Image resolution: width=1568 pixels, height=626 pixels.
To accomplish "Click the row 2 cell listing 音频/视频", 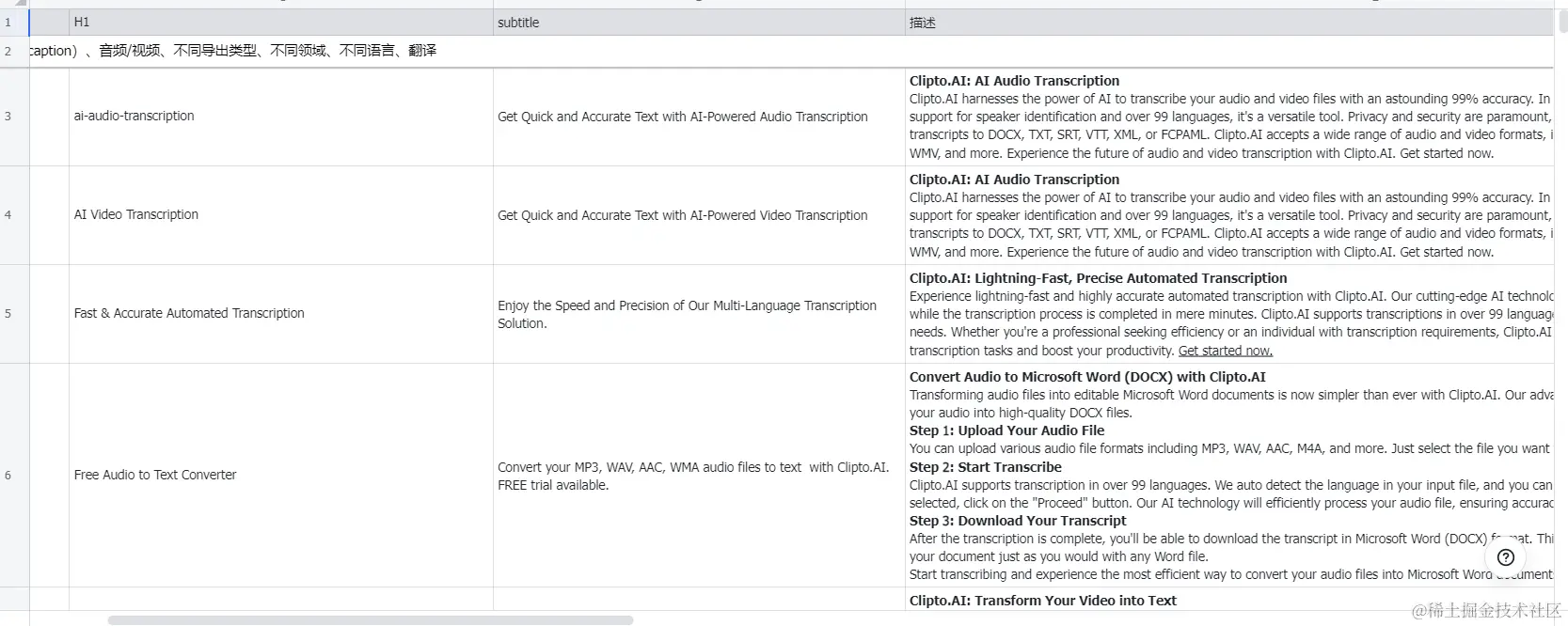I will click(x=791, y=52).
